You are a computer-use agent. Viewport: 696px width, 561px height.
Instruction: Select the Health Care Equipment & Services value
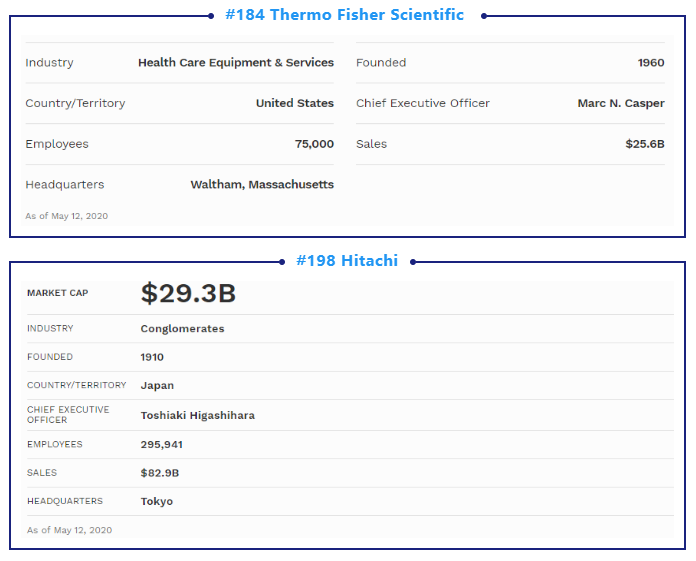236,63
